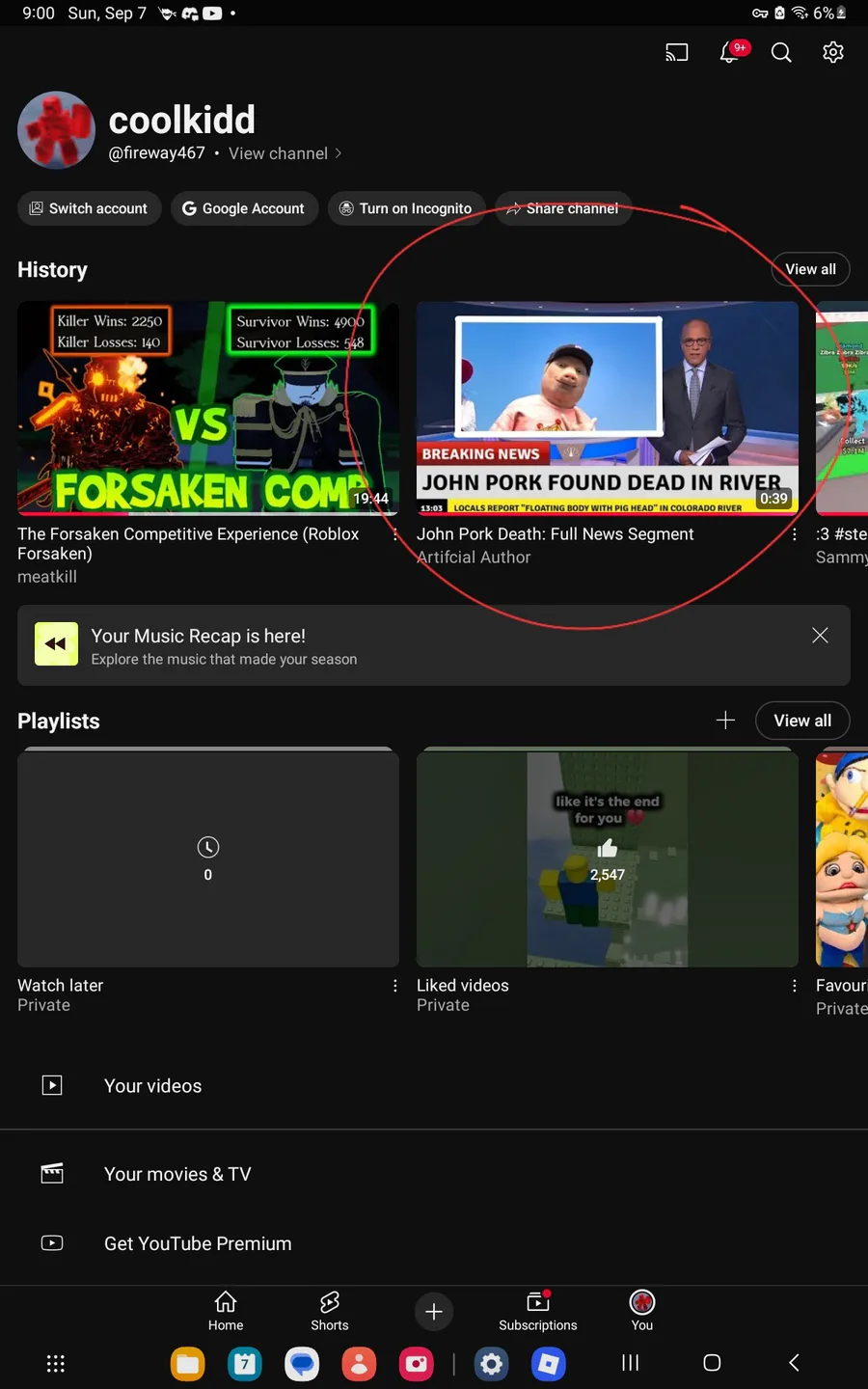Tap the recent apps navigation button

tap(630, 1363)
